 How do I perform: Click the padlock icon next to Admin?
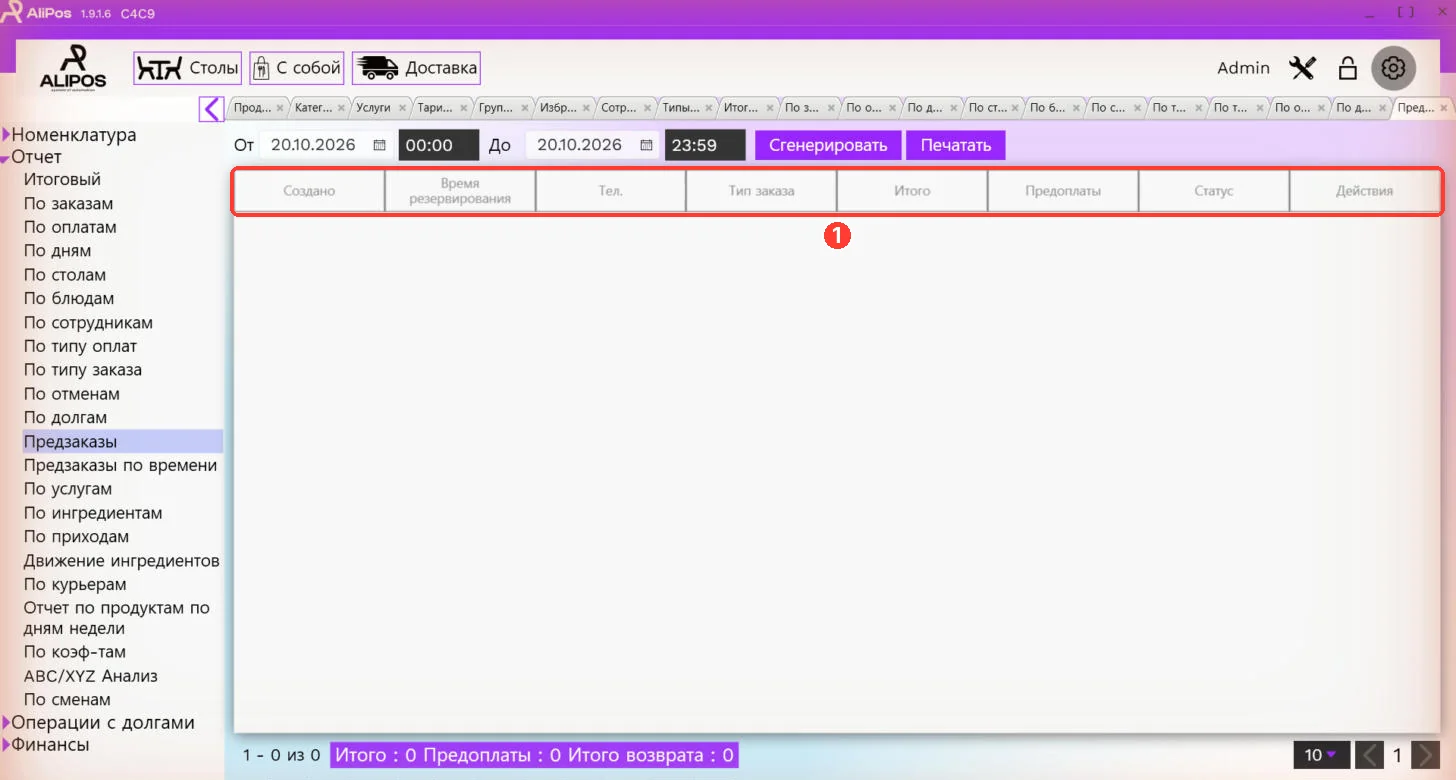(x=1348, y=68)
